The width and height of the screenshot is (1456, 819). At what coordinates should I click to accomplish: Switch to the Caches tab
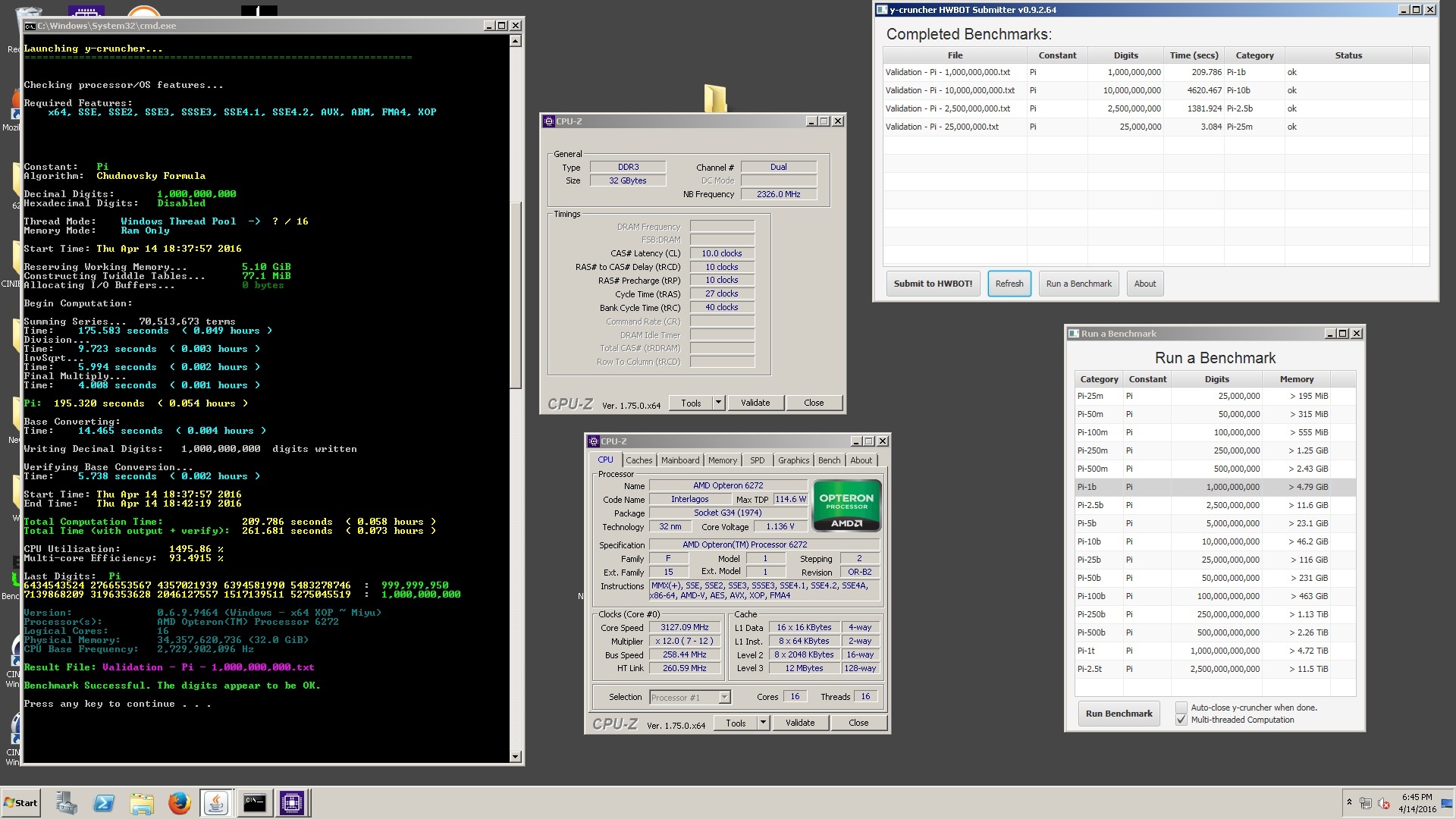tap(639, 460)
